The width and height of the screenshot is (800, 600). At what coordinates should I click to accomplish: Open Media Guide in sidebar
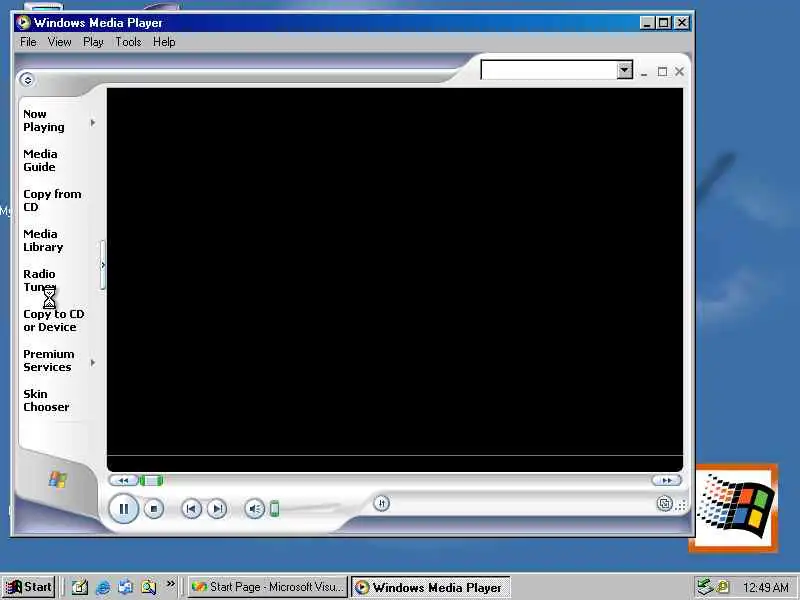tap(40, 160)
